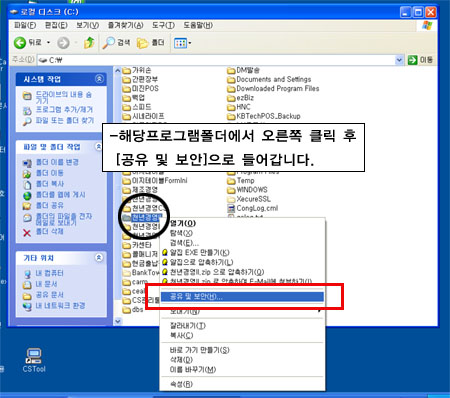Click the file list scroll down arrow
This screenshot has width=450, height=398.
118,321
